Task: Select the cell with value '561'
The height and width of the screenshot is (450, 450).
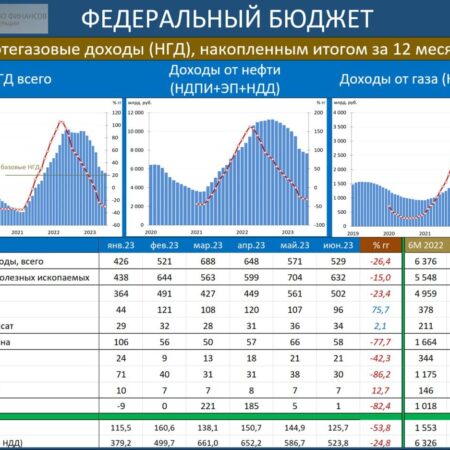Action: 295,294
